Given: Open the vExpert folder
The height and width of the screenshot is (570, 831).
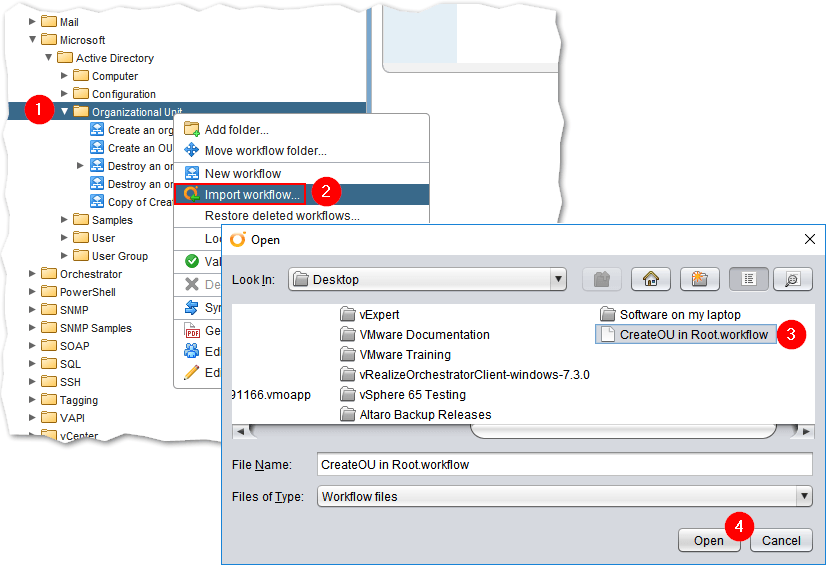Looking at the screenshot, I should tap(370, 315).
